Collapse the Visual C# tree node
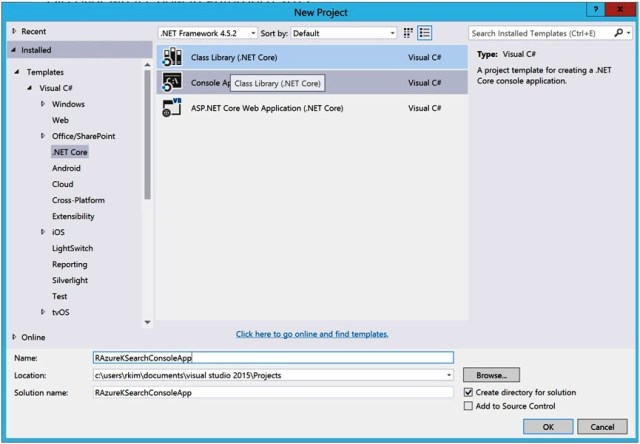Viewport: 640px width, 444px height. (x=30, y=88)
